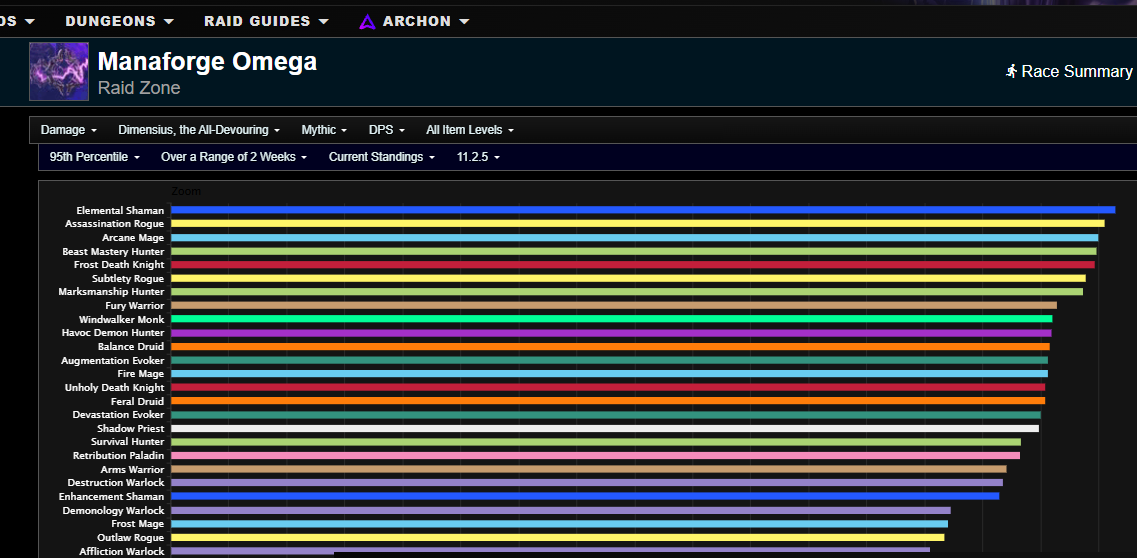
Task: Click the Assassination Rogue yellow bar
Action: click(x=637, y=224)
